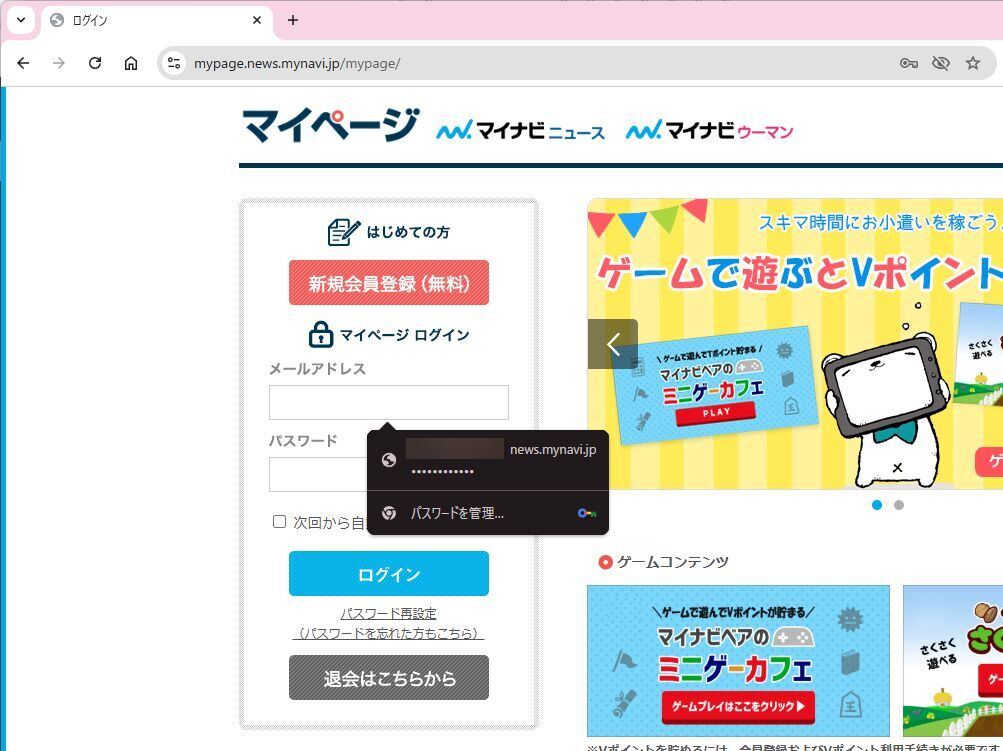The width and height of the screenshot is (1003, 751).
Task: Click 新規会員登録（無料） button
Action: [389, 283]
